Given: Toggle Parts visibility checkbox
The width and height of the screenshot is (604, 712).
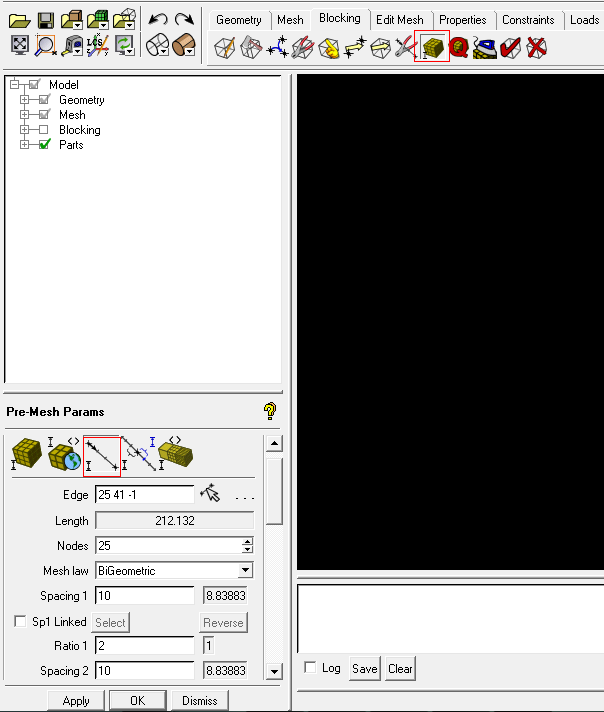Looking at the screenshot, I should [45, 144].
